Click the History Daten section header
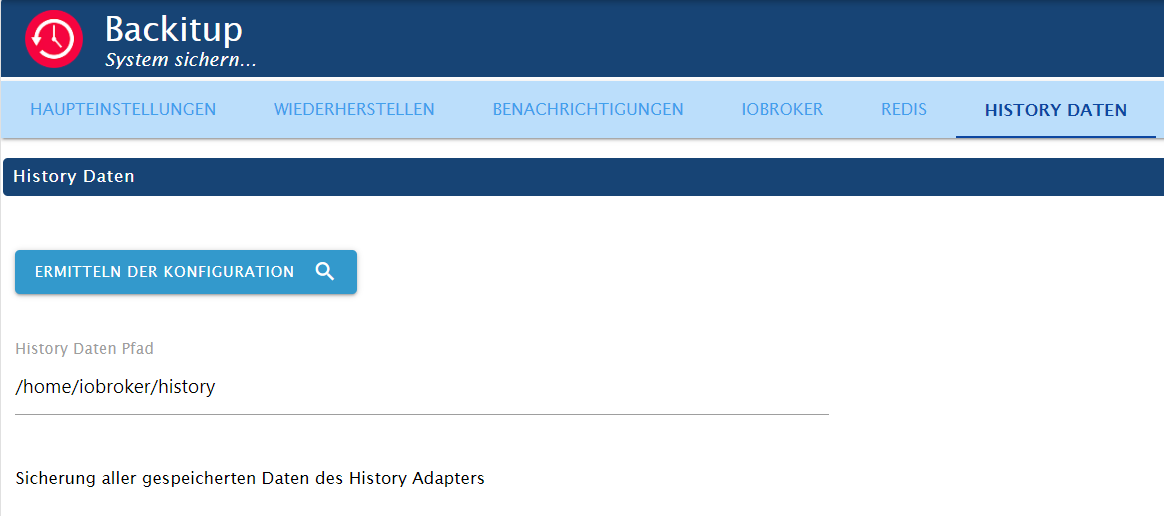Viewport: 1164px width, 516px height. coord(583,177)
